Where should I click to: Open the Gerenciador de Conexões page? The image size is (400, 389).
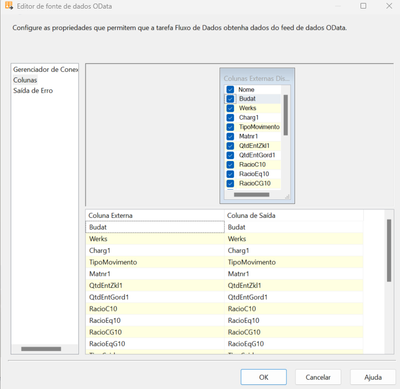[x=45, y=69]
